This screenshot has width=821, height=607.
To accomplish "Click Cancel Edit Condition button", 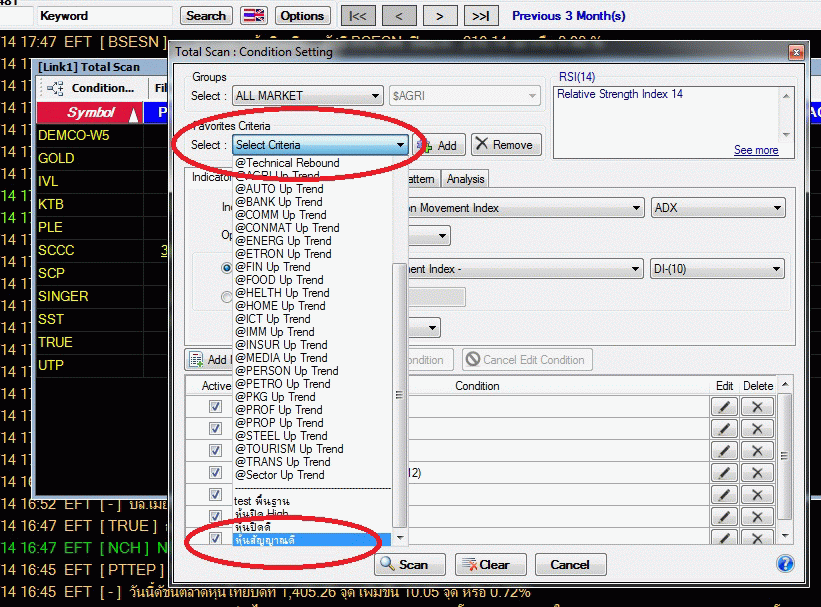I will [527, 360].
